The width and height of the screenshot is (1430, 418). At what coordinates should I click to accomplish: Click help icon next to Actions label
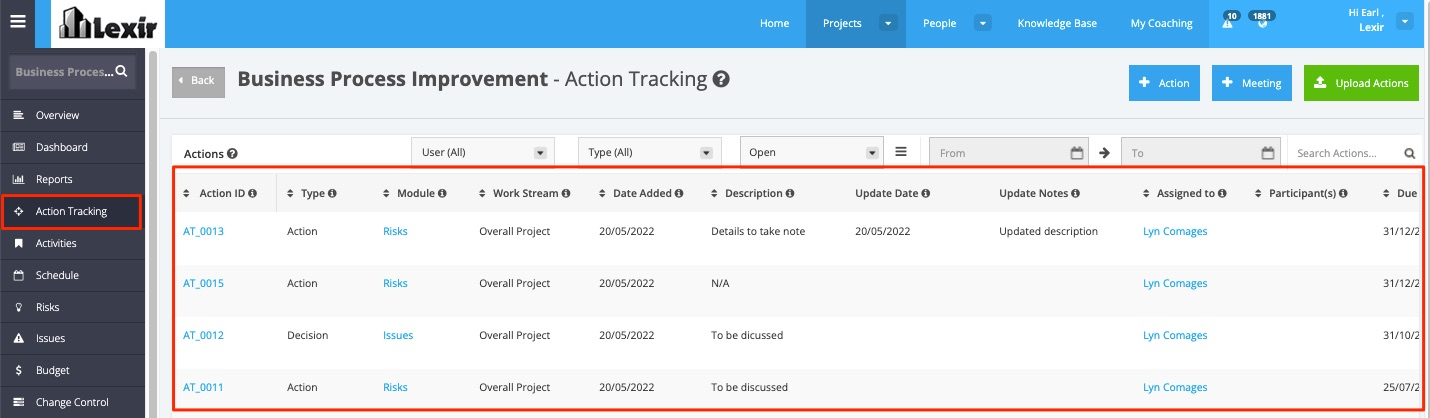(232, 154)
